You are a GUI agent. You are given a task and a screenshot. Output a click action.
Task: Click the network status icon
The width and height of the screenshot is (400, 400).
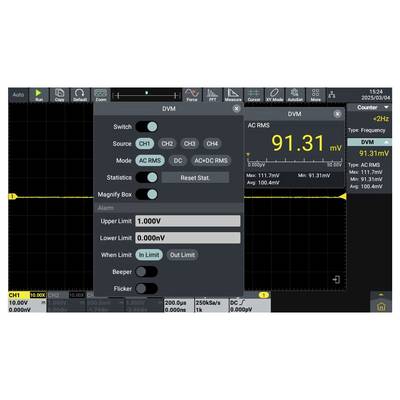click(332, 95)
